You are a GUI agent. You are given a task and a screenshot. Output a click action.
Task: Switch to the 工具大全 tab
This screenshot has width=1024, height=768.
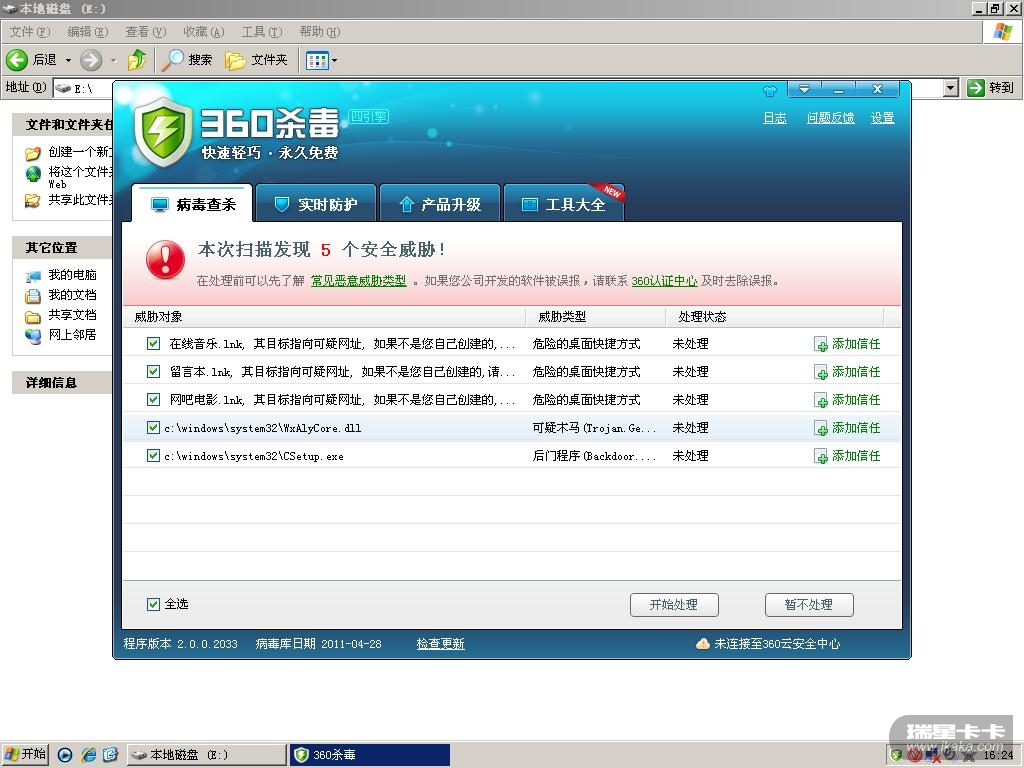tap(564, 204)
